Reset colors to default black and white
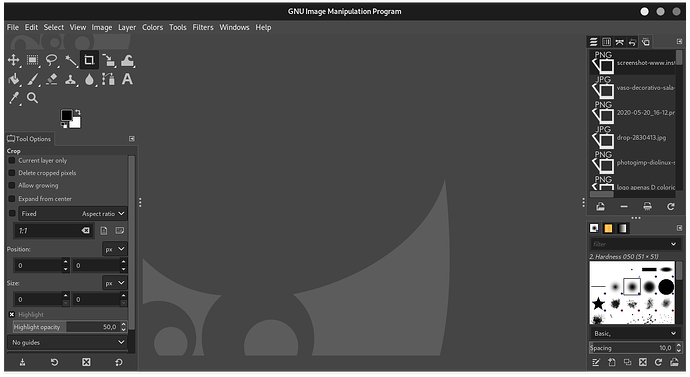Image resolution: width=690 pixels, height=377 pixels. pyautogui.click(x=64, y=125)
